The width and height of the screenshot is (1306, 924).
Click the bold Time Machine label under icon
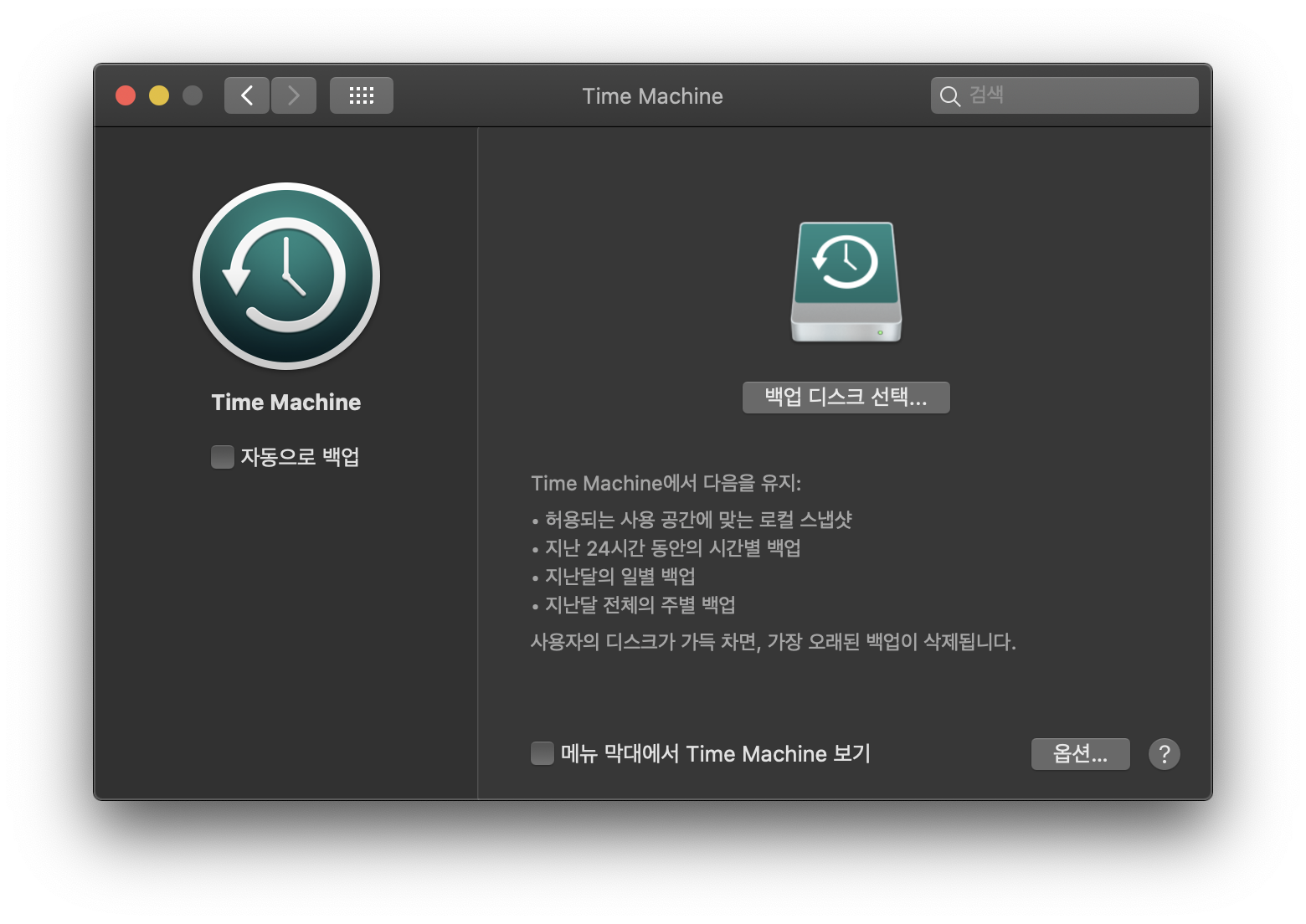tap(286, 403)
